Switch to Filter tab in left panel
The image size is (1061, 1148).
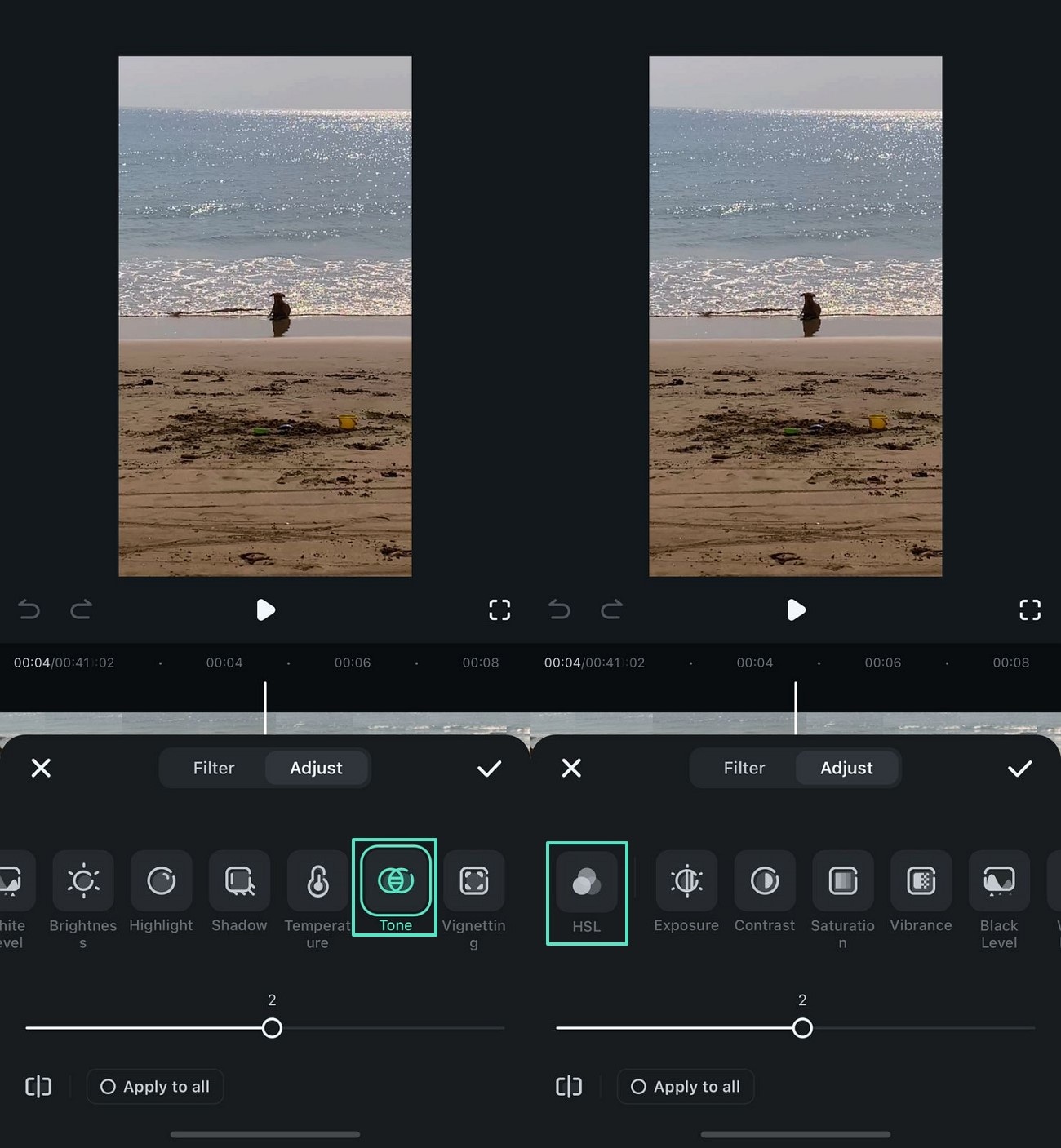[213, 768]
